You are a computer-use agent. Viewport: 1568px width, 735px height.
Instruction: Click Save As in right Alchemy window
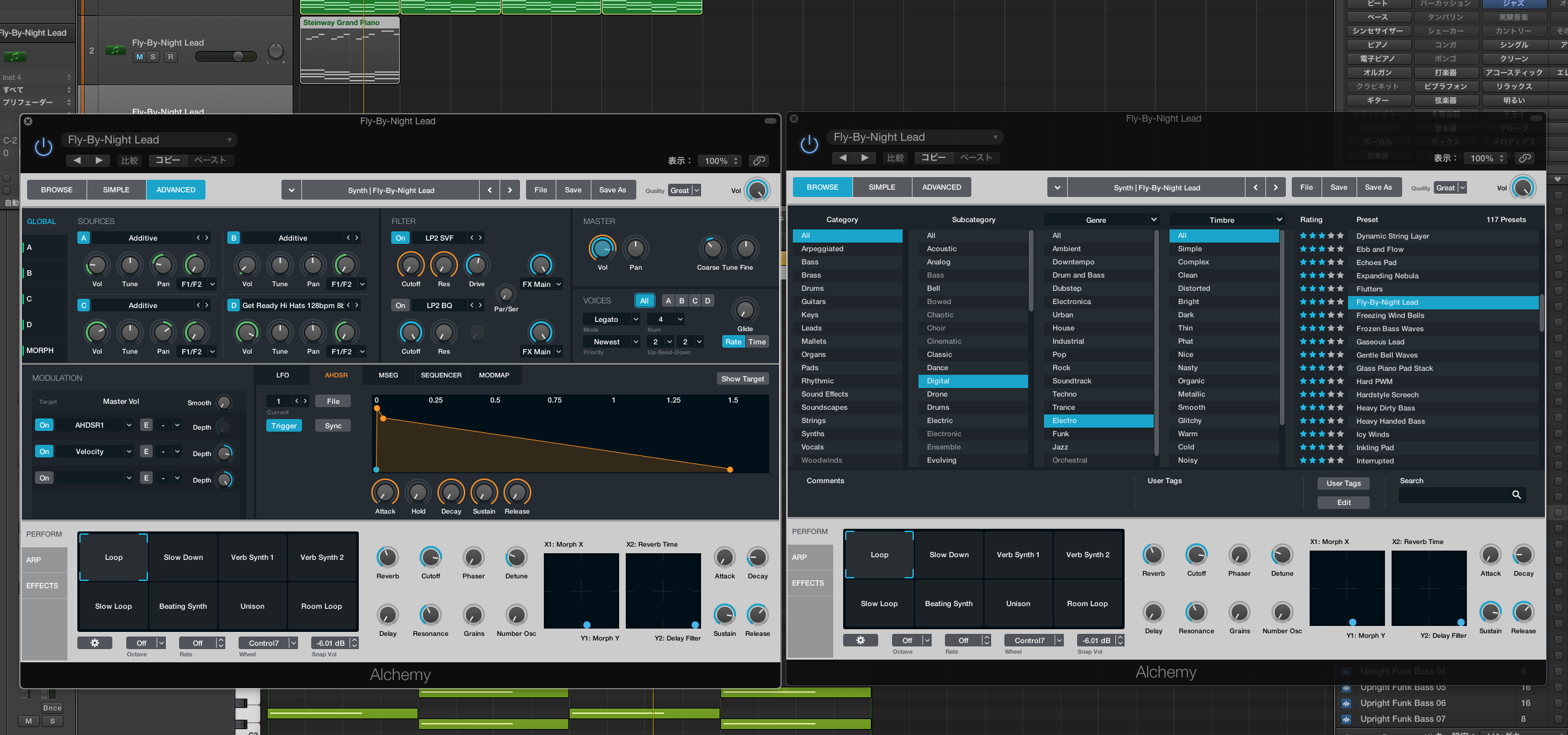[x=1378, y=187]
